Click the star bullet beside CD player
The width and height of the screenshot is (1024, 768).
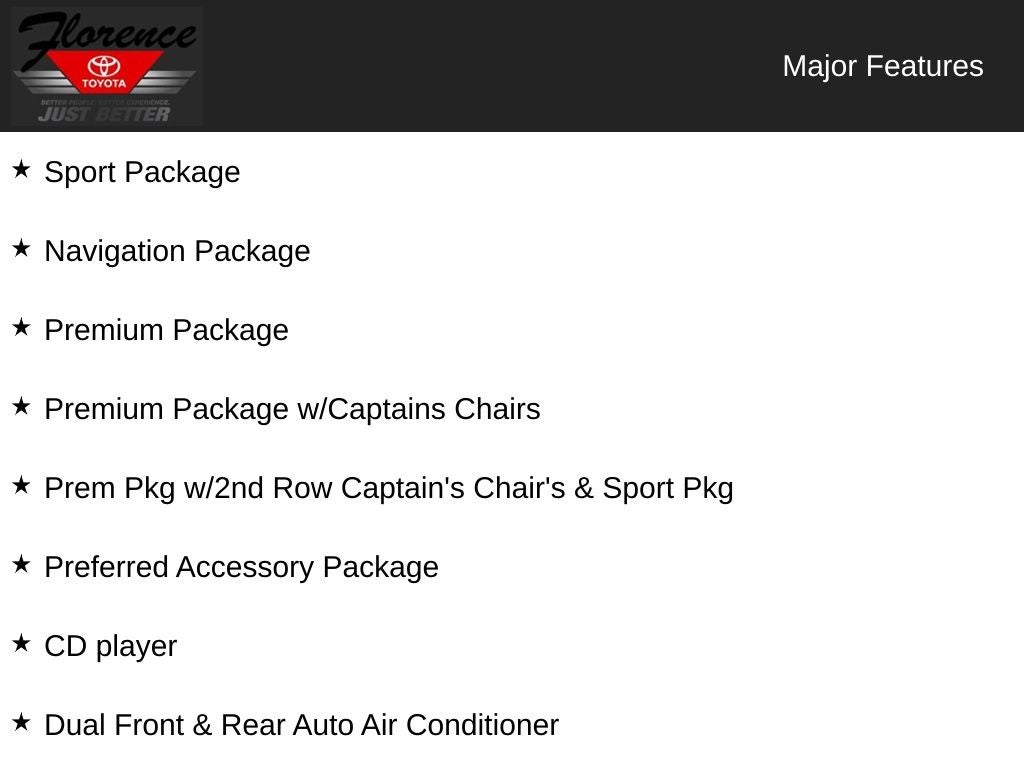21,643
